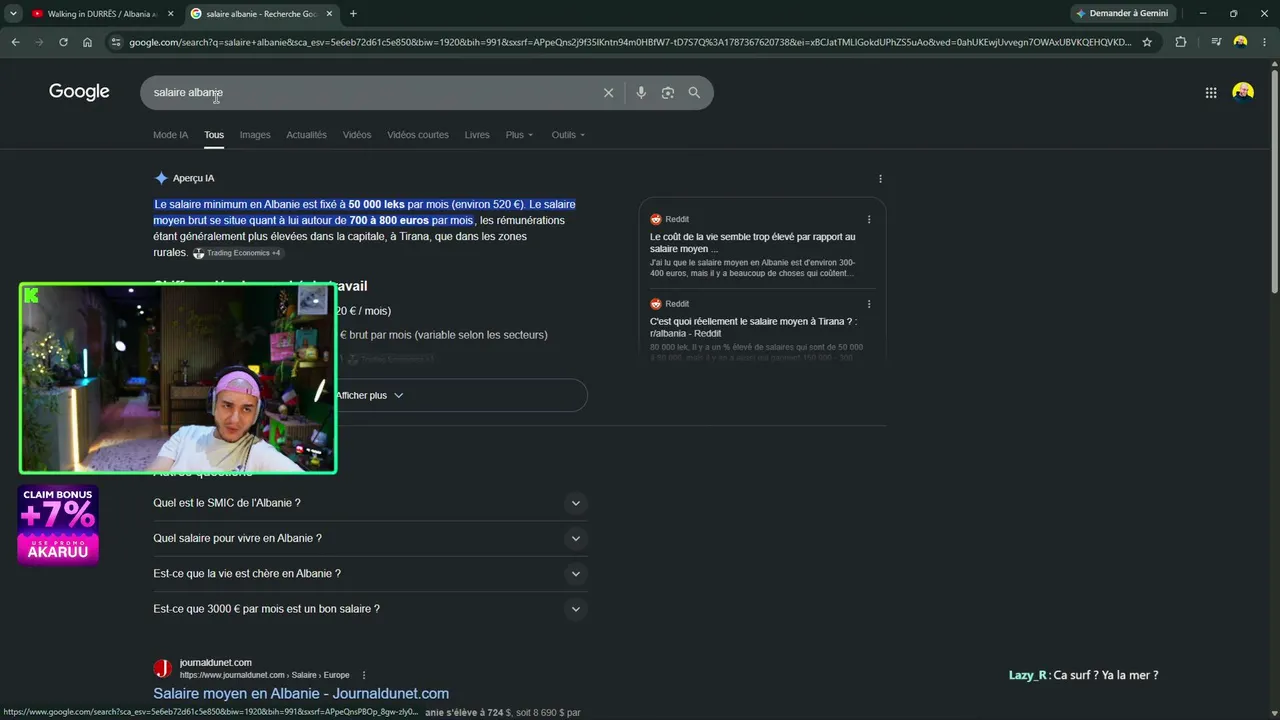
Task: Open the Google apps grid
Action: coord(1211,93)
